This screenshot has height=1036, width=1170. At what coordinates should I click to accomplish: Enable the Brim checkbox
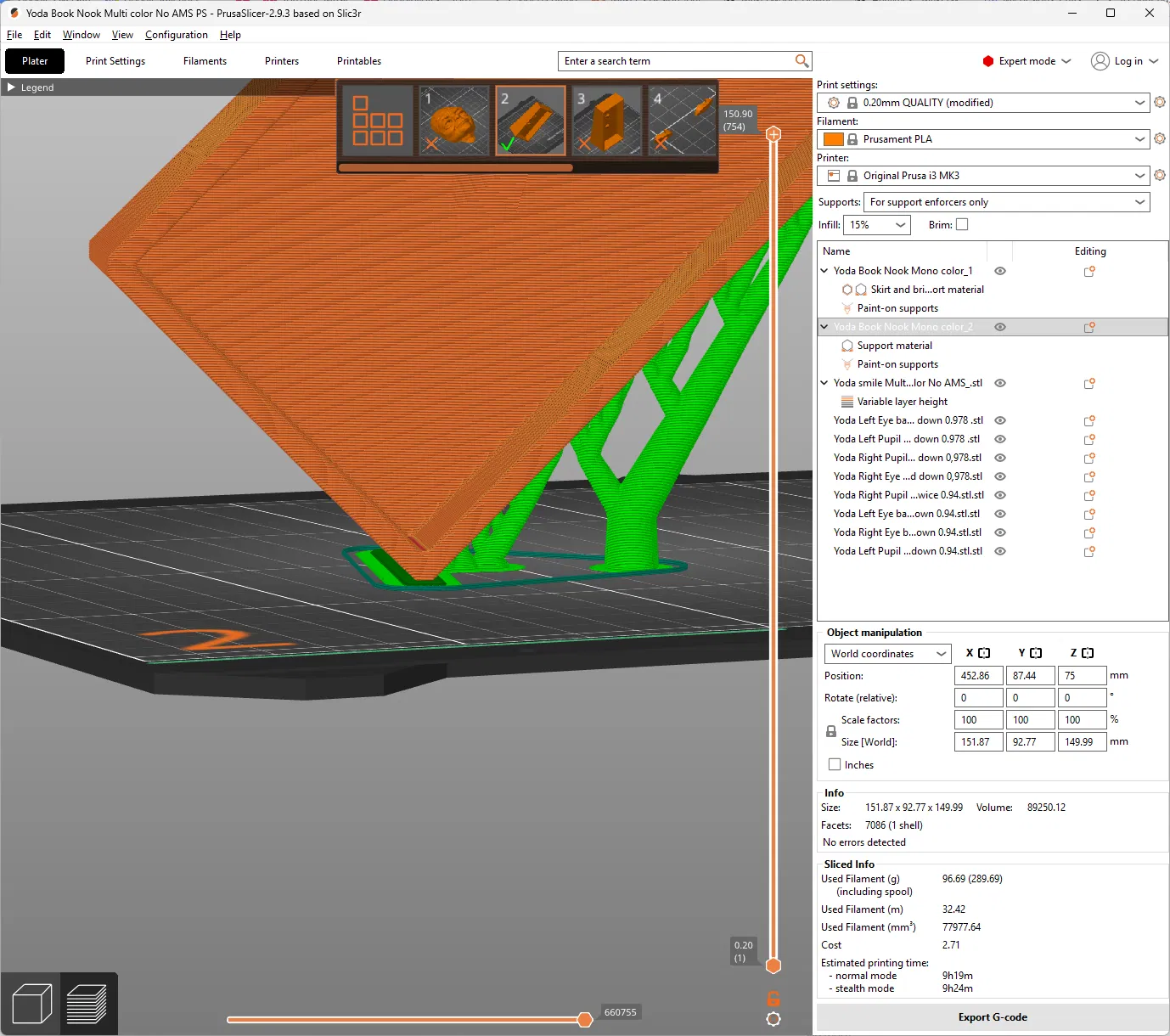(962, 225)
